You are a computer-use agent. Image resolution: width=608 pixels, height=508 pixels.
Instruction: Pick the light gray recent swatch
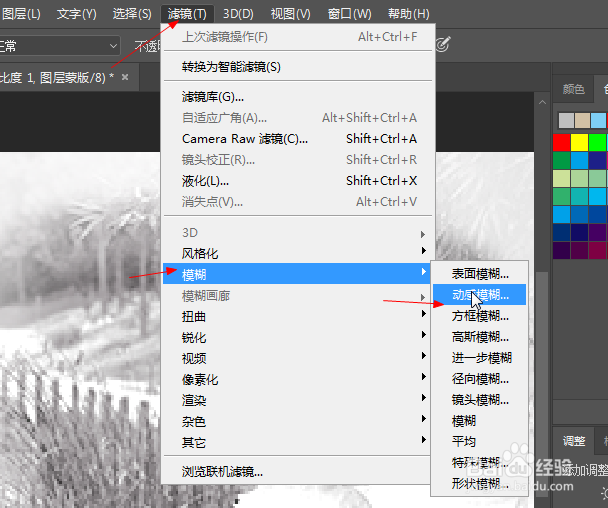pyautogui.click(x=566, y=121)
